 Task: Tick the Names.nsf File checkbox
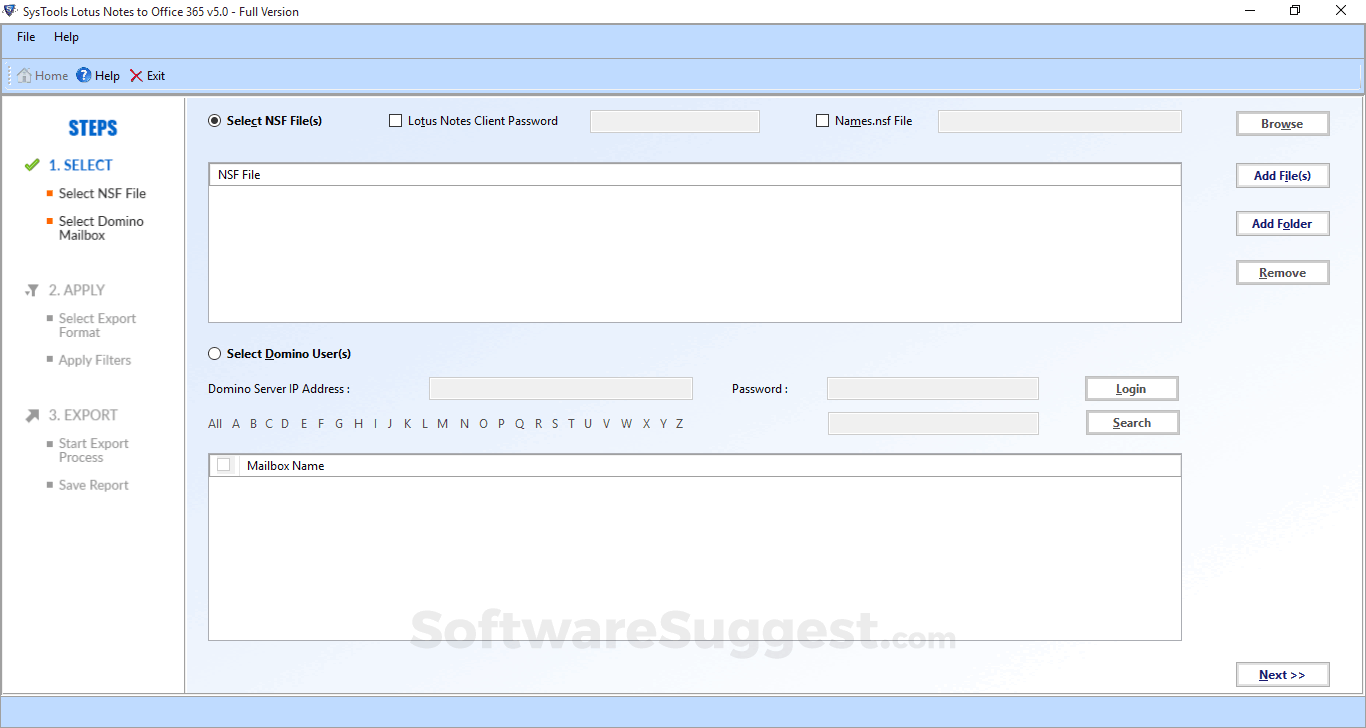(823, 121)
